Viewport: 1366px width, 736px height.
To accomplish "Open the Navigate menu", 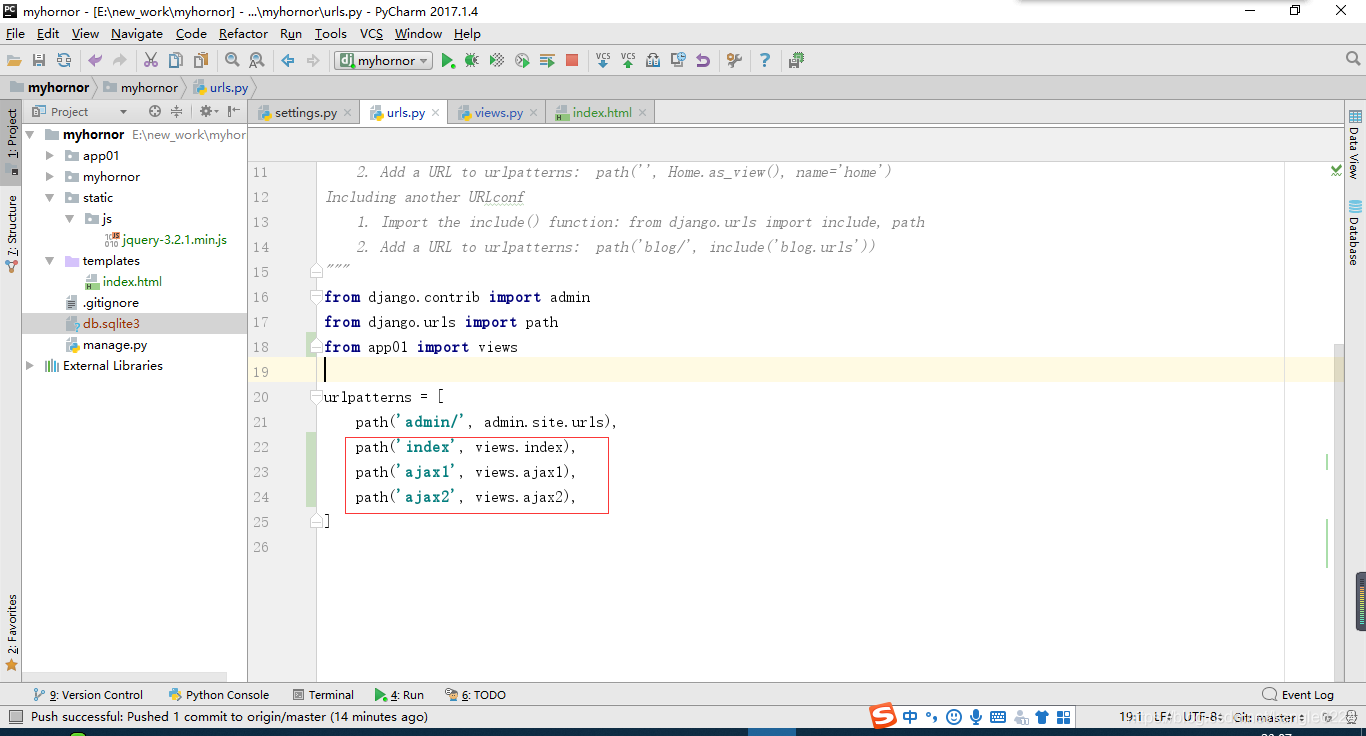I will (x=137, y=33).
